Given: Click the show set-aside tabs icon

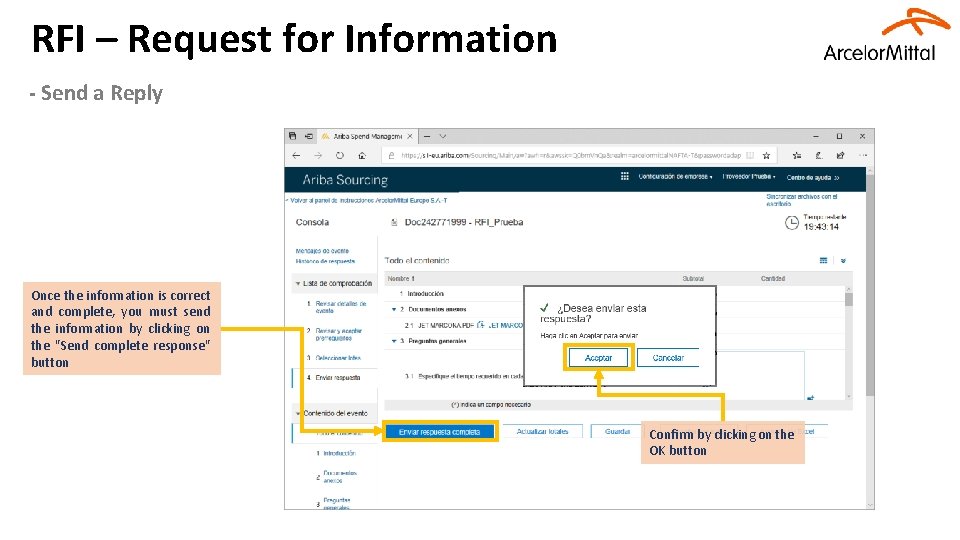Looking at the screenshot, I should point(309,136).
